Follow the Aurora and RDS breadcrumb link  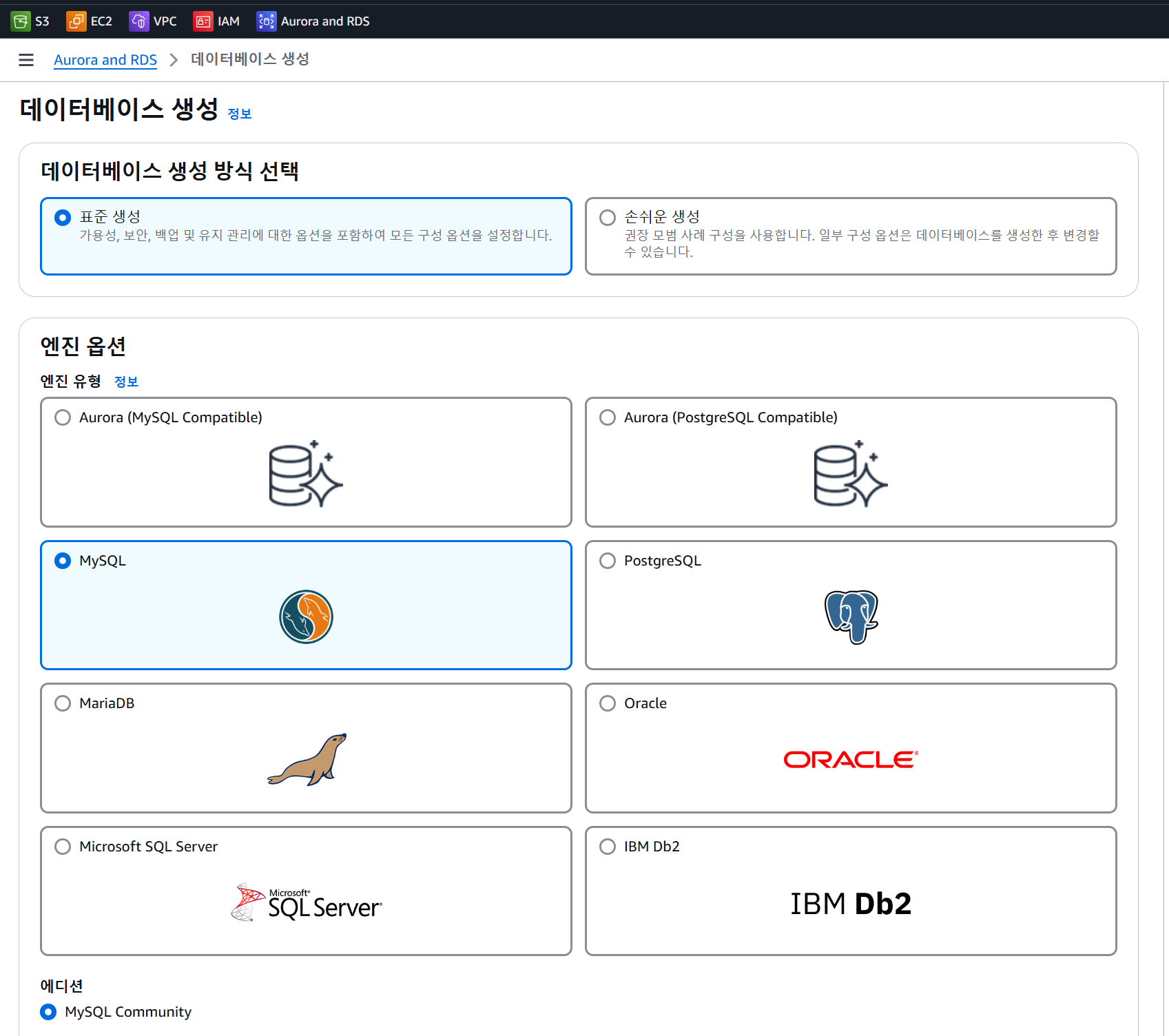[105, 60]
